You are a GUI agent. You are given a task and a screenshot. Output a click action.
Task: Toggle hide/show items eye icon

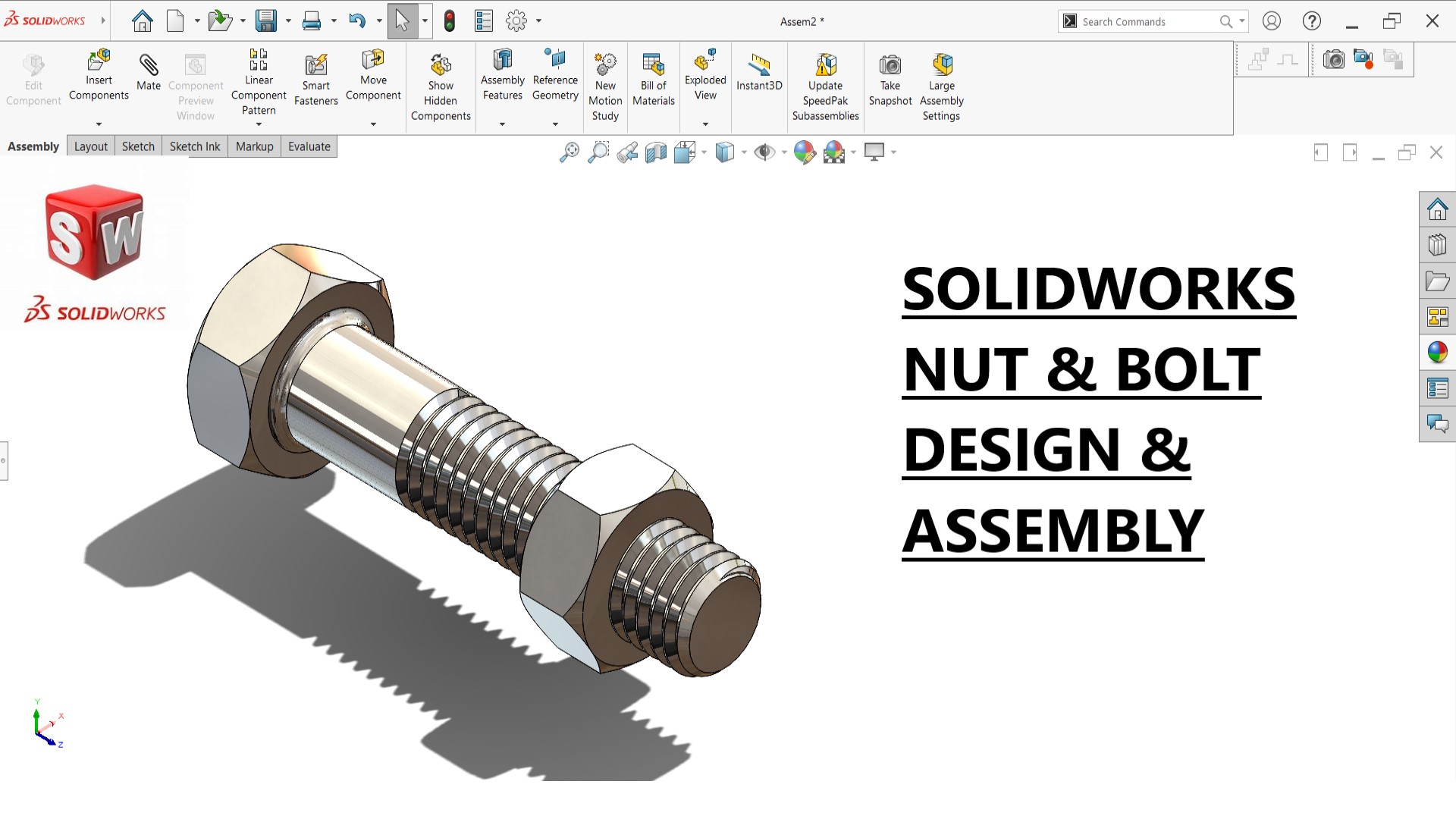tap(764, 152)
